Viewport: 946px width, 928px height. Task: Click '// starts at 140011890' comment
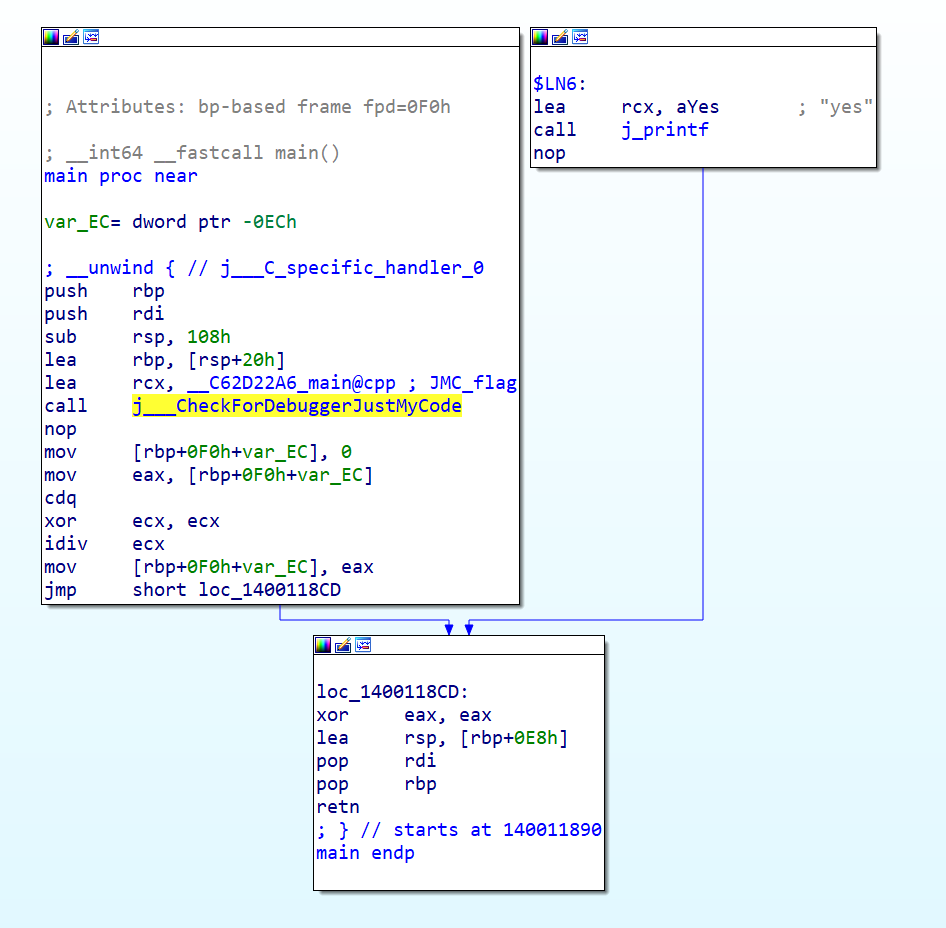[x=481, y=830]
